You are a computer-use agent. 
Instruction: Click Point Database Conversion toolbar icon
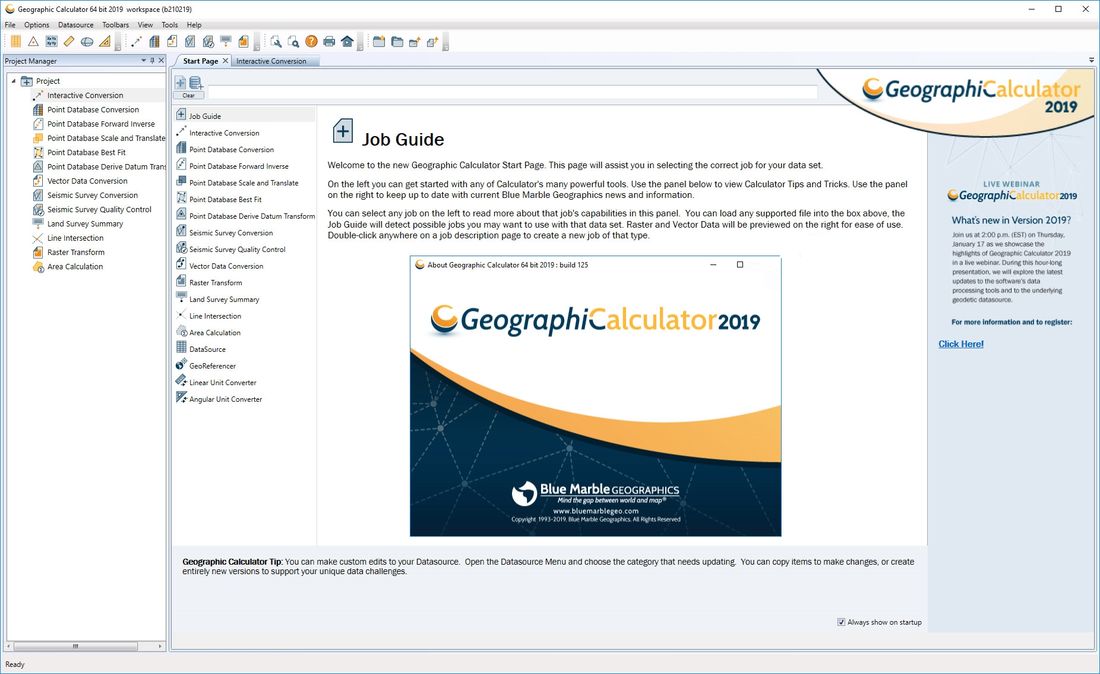(154, 41)
